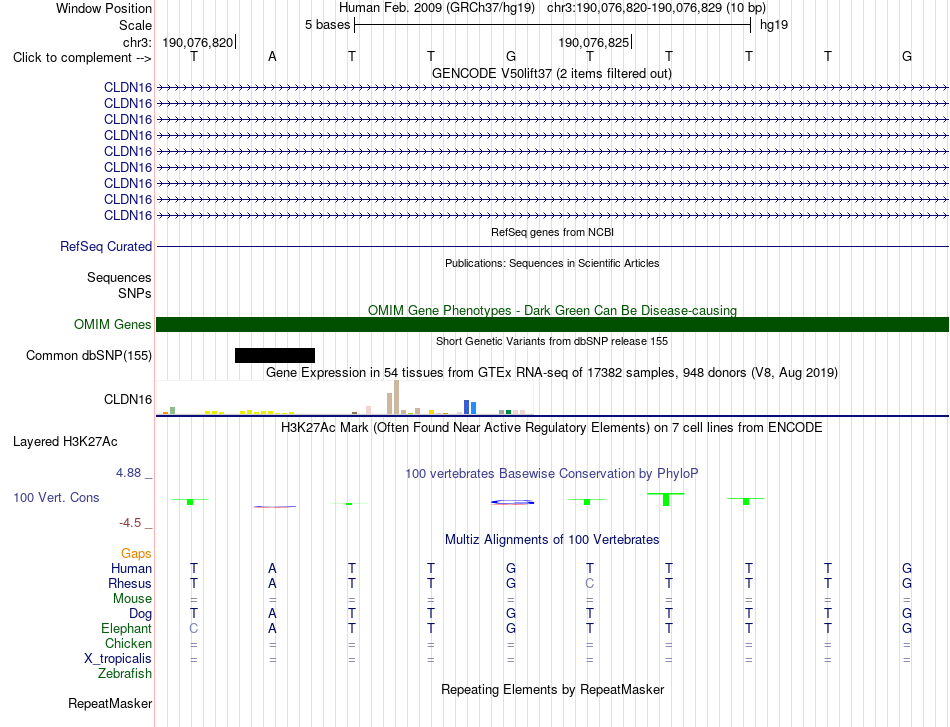The width and height of the screenshot is (950, 727).
Task: Click the Scale track label
Action: 135,25
